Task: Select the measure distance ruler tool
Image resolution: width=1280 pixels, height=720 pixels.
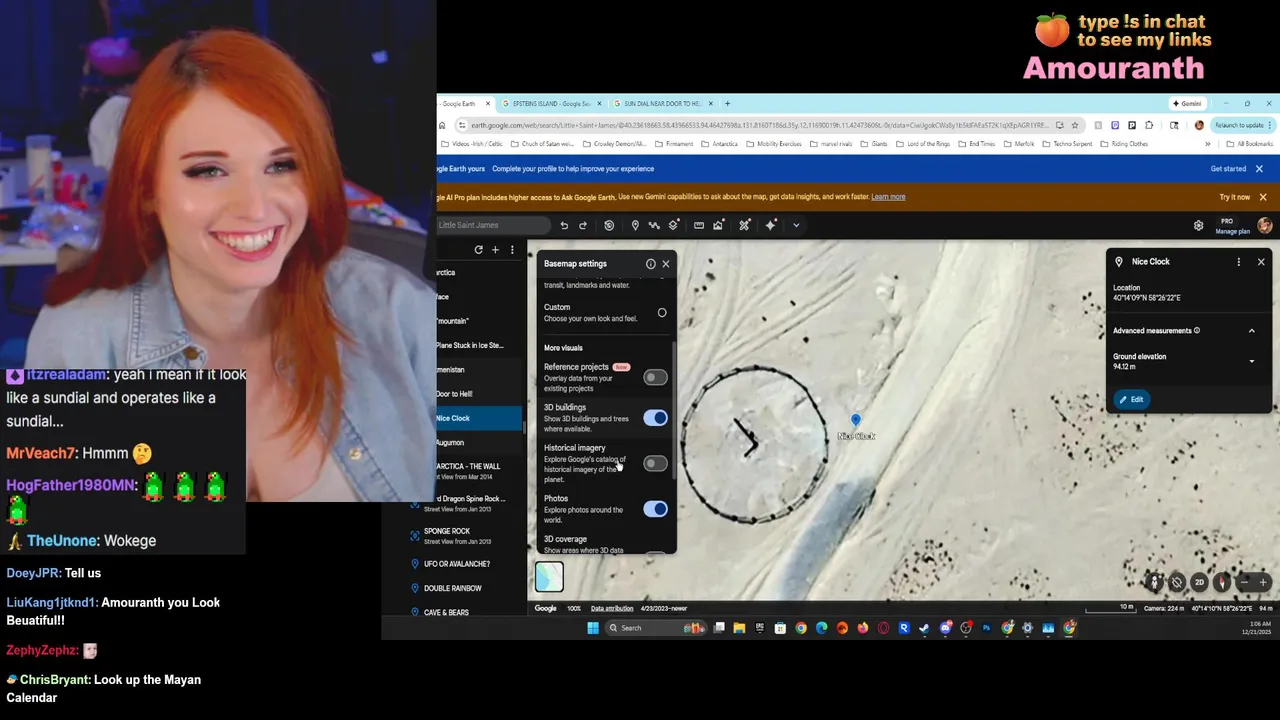Action: (x=699, y=226)
